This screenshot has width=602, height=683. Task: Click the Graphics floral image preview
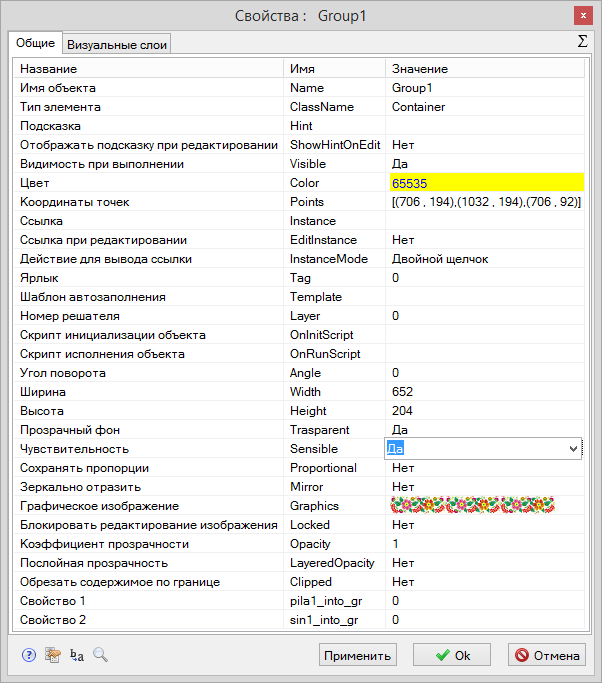pyautogui.click(x=472, y=506)
